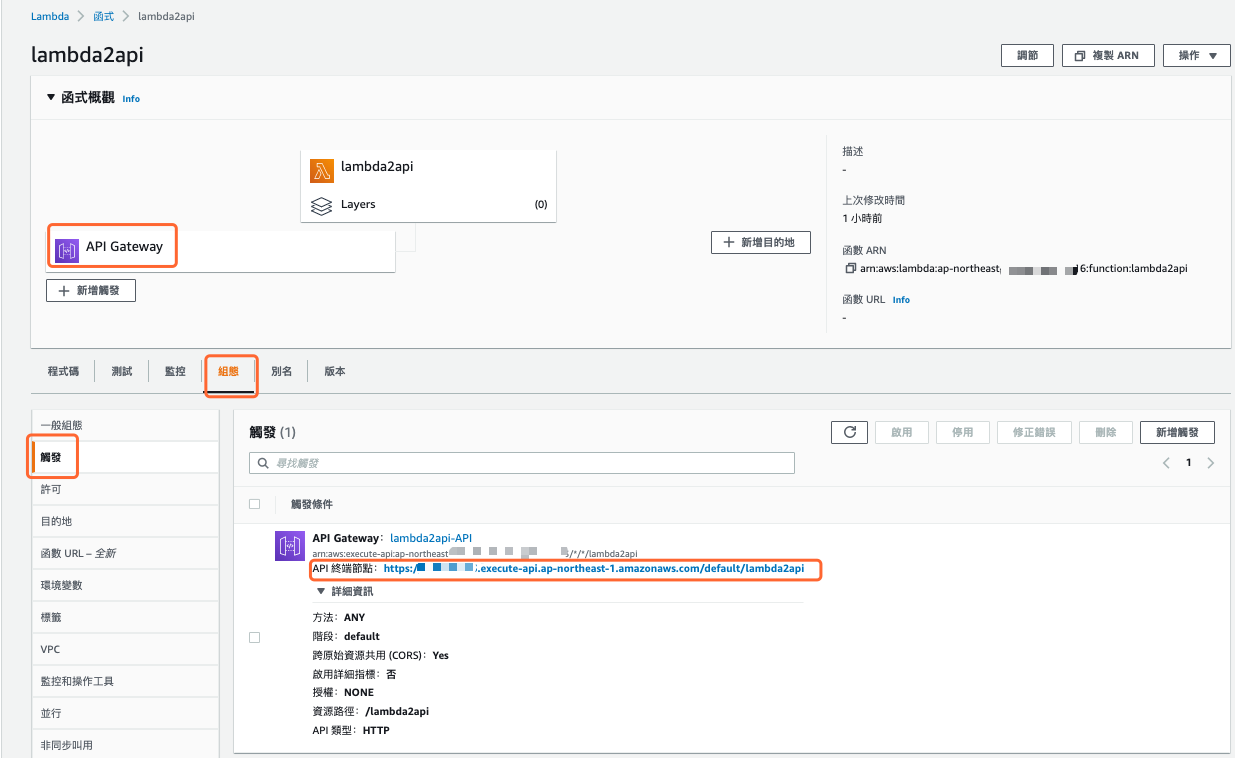Select 監控和操作工具 in the sidebar
The image size is (1235, 758).
125,681
